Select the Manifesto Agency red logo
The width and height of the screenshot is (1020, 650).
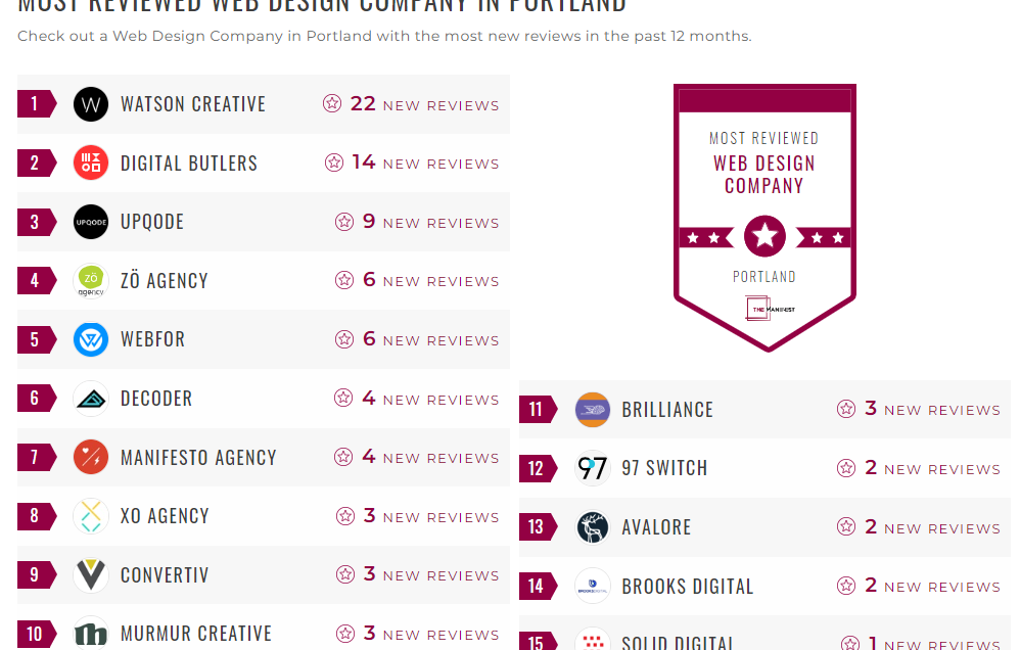(x=91, y=457)
